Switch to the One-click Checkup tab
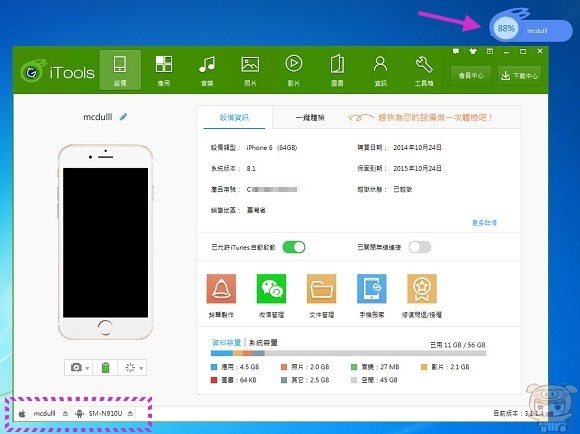This screenshot has height=434, width=580. tap(310, 118)
